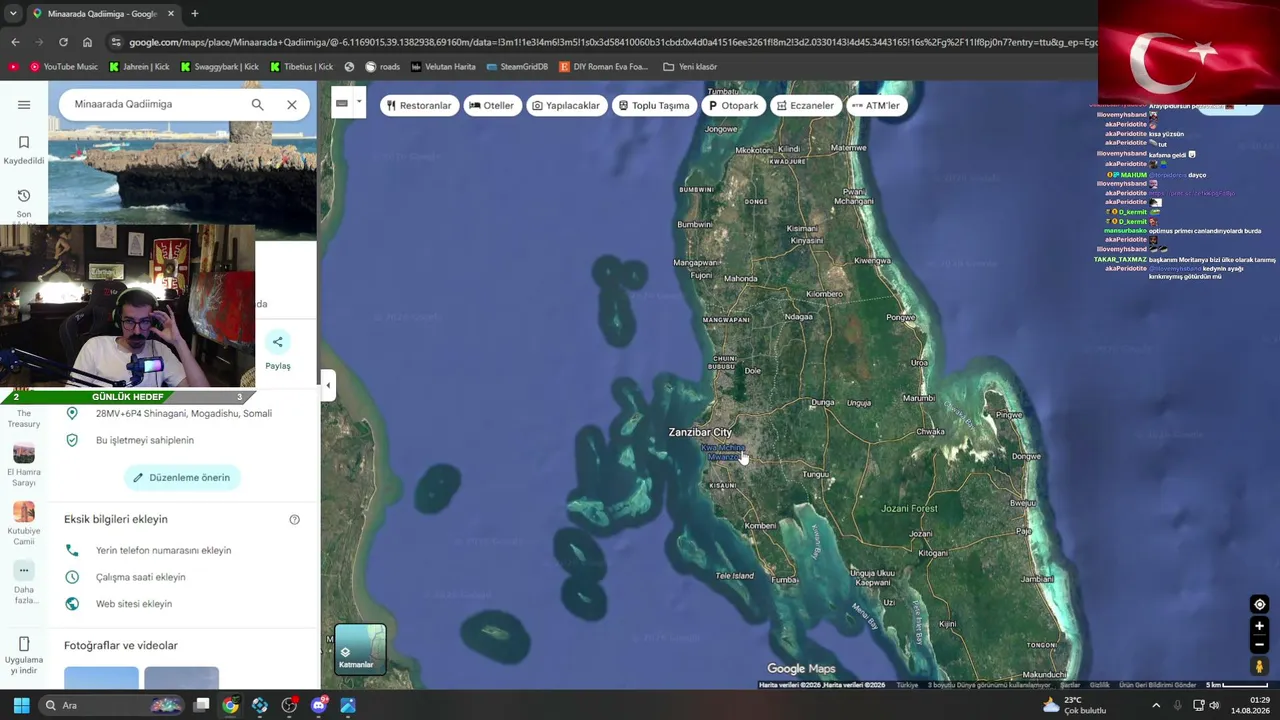Click Web sitesi ekleyin

[134, 604]
